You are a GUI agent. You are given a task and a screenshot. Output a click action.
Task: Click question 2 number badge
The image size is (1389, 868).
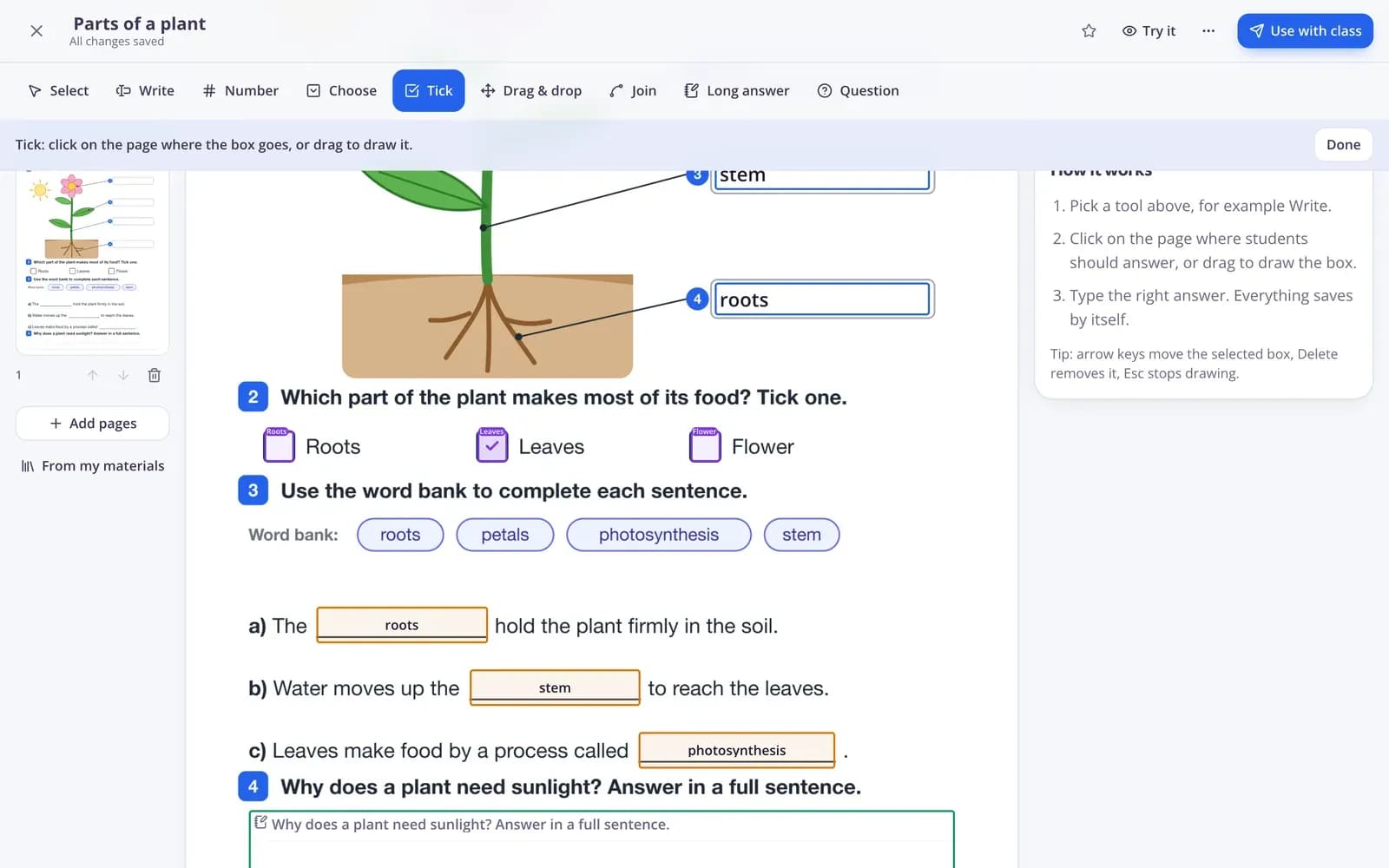coord(253,397)
